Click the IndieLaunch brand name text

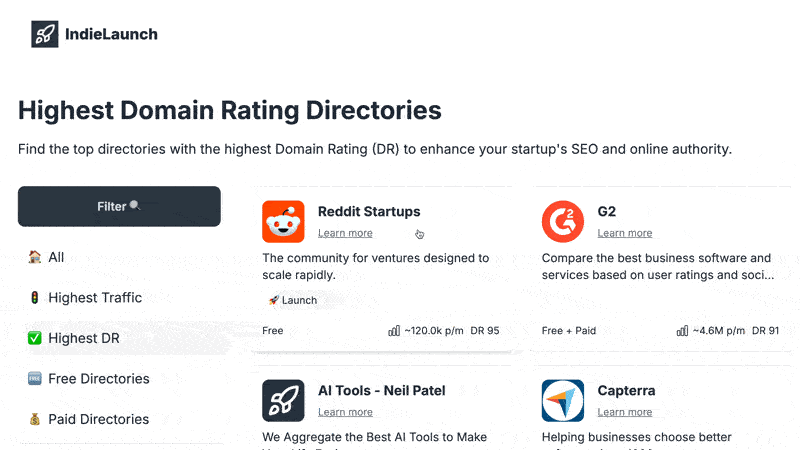pyautogui.click(x=111, y=34)
